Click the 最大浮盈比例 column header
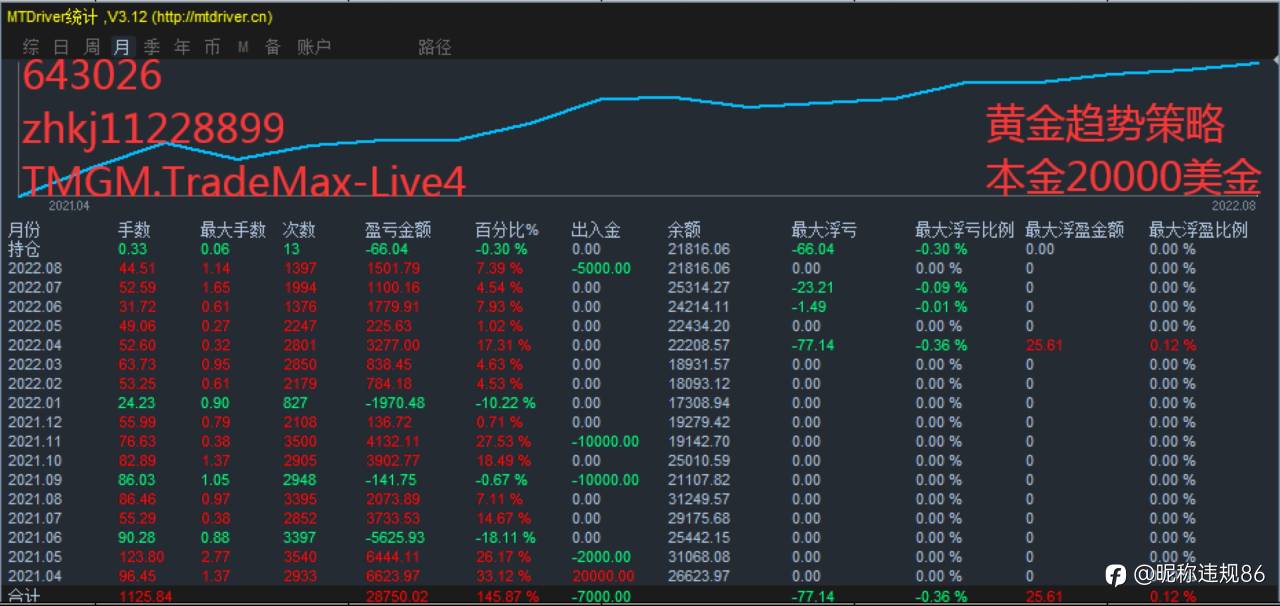 tap(1198, 230)
